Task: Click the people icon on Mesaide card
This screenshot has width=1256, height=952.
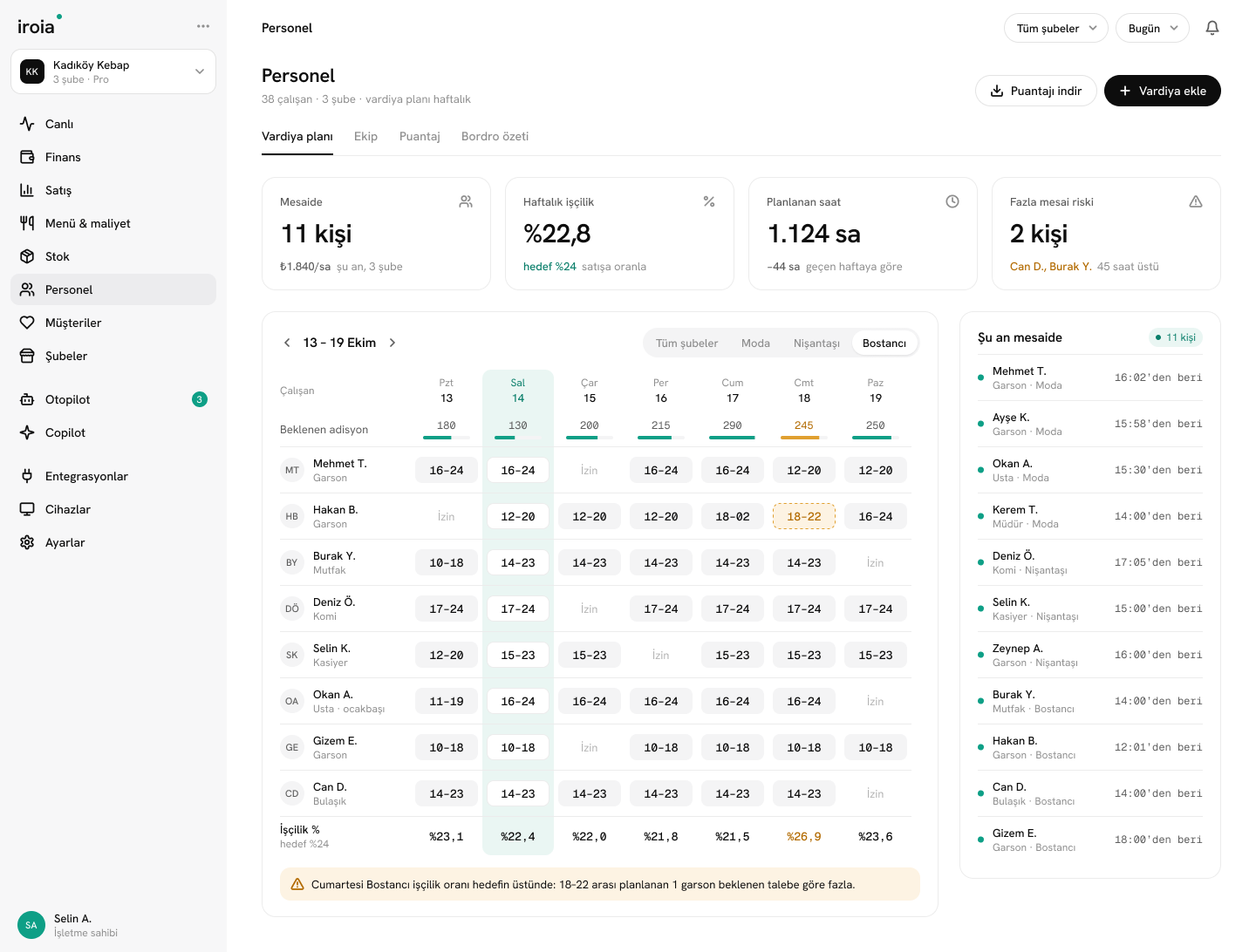Action: [x=466, y=201]
